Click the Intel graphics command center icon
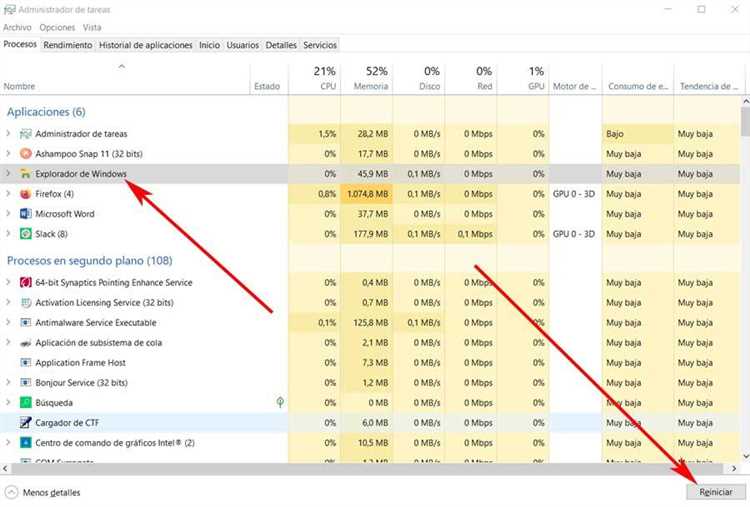750x507 pixels. click(25, 443)
